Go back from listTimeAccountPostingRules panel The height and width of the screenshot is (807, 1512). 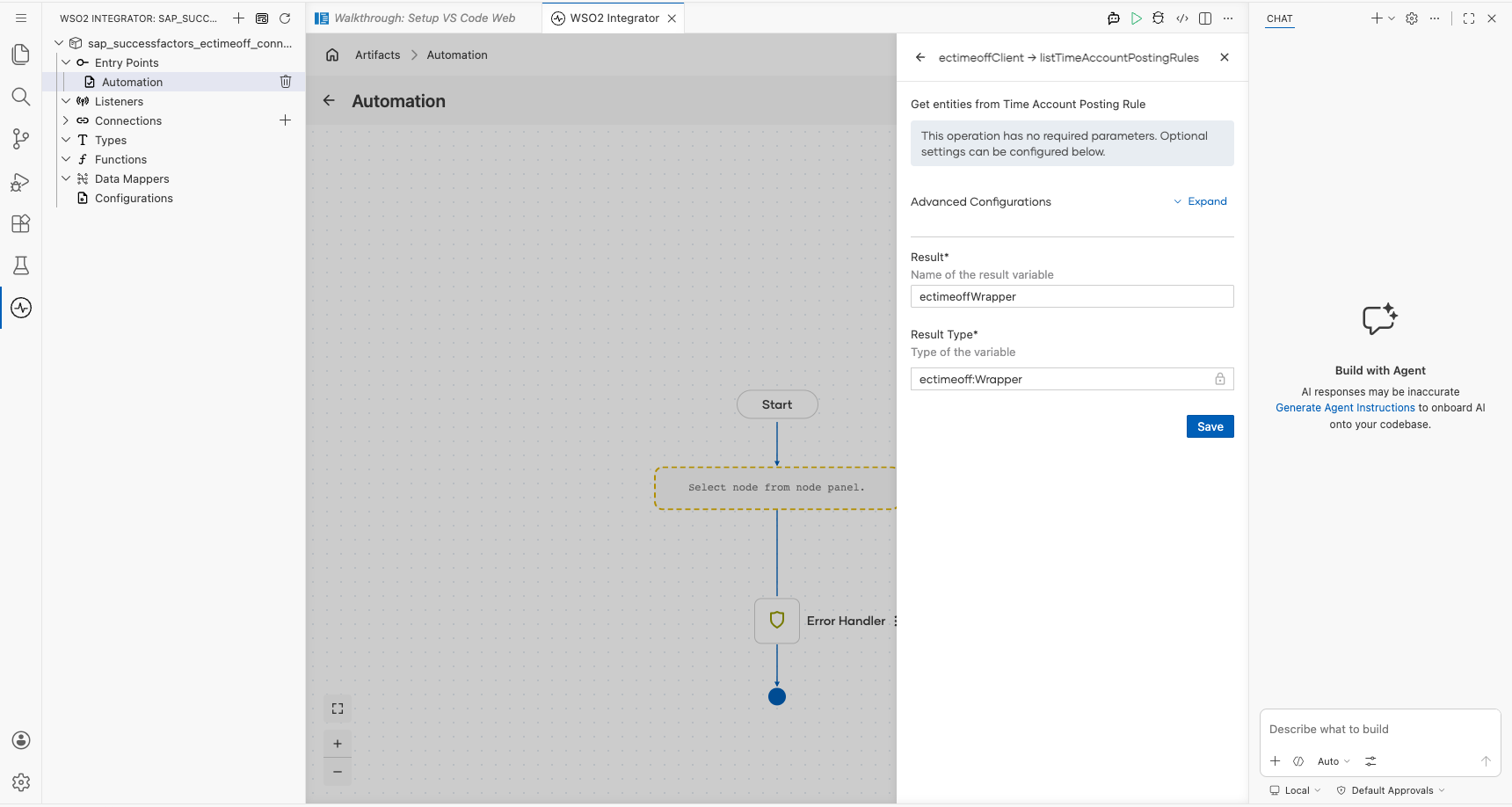tap(920, 57)
